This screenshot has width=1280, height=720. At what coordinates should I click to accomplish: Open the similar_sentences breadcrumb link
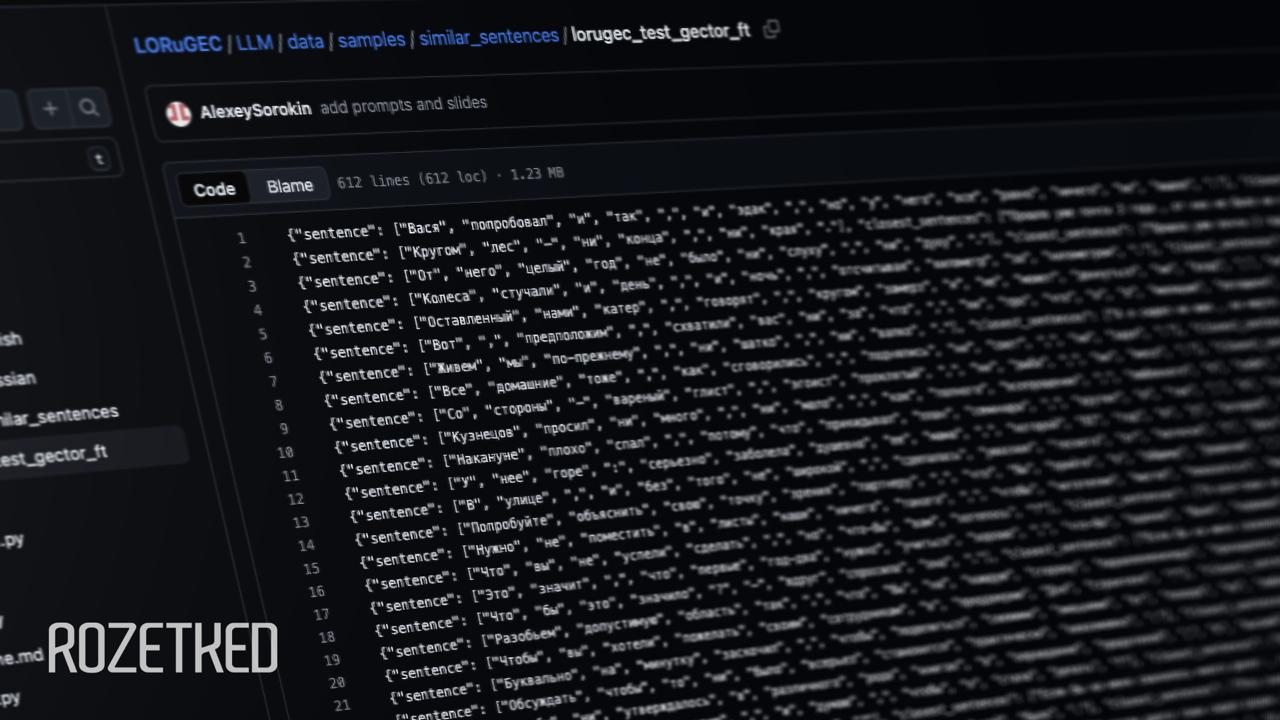488,37
